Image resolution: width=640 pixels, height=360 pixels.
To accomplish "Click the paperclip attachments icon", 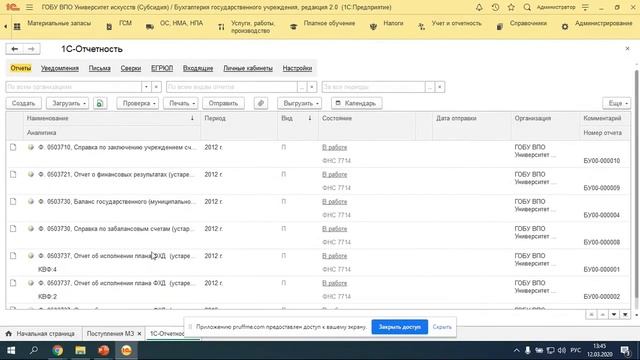I will 261,103.
